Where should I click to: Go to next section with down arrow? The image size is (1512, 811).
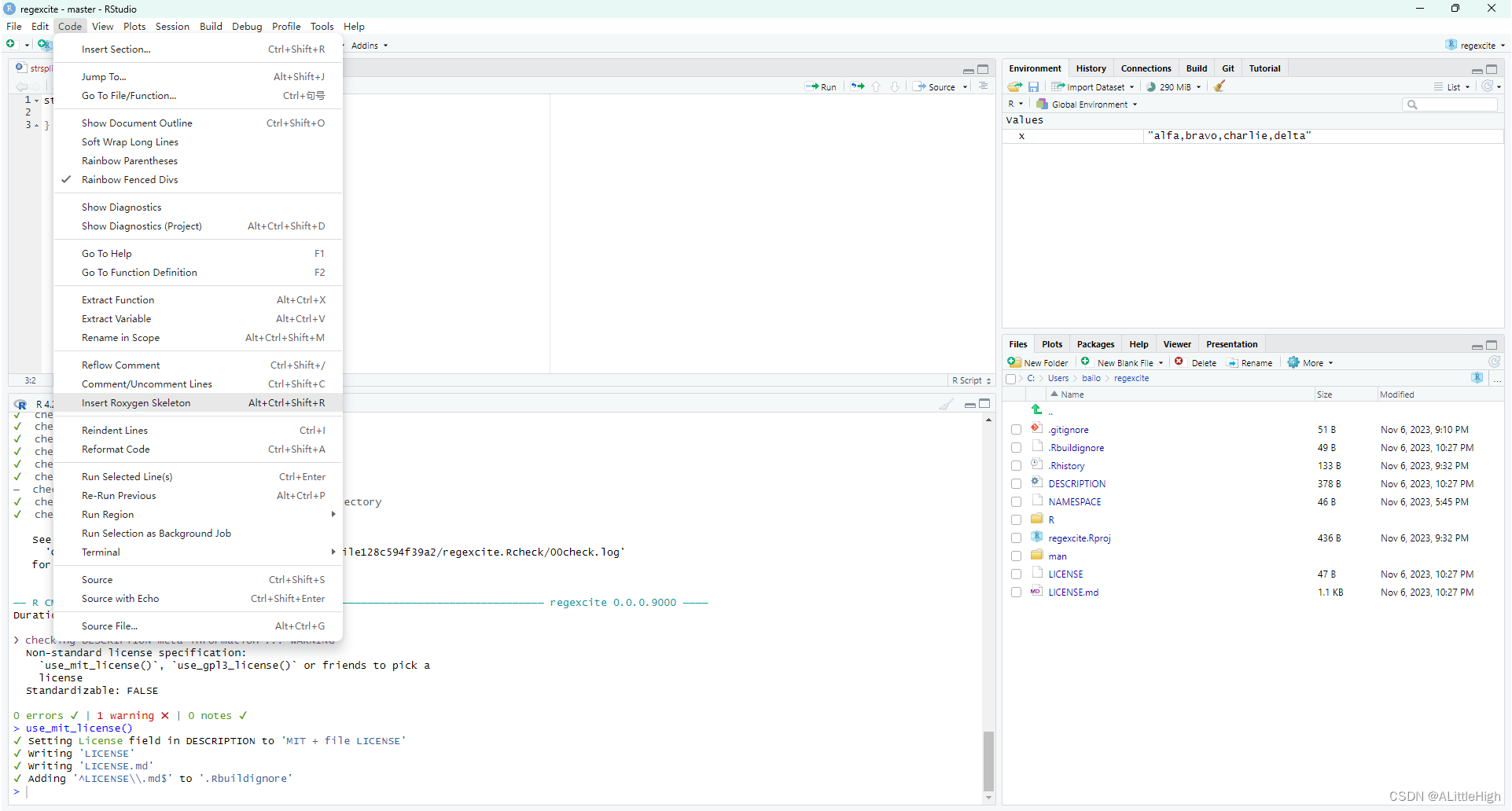(x=895, y=86)
